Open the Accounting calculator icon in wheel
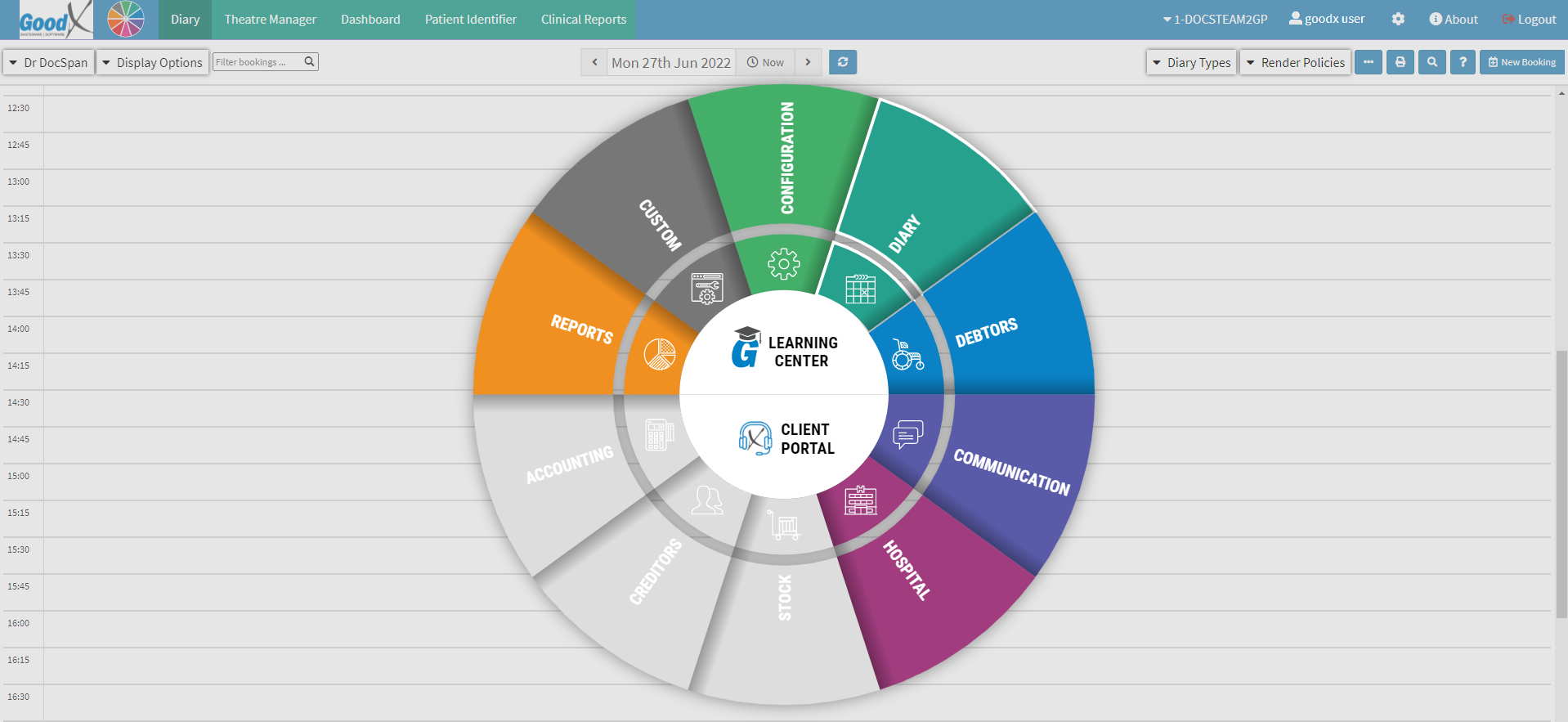 point(659,434)
